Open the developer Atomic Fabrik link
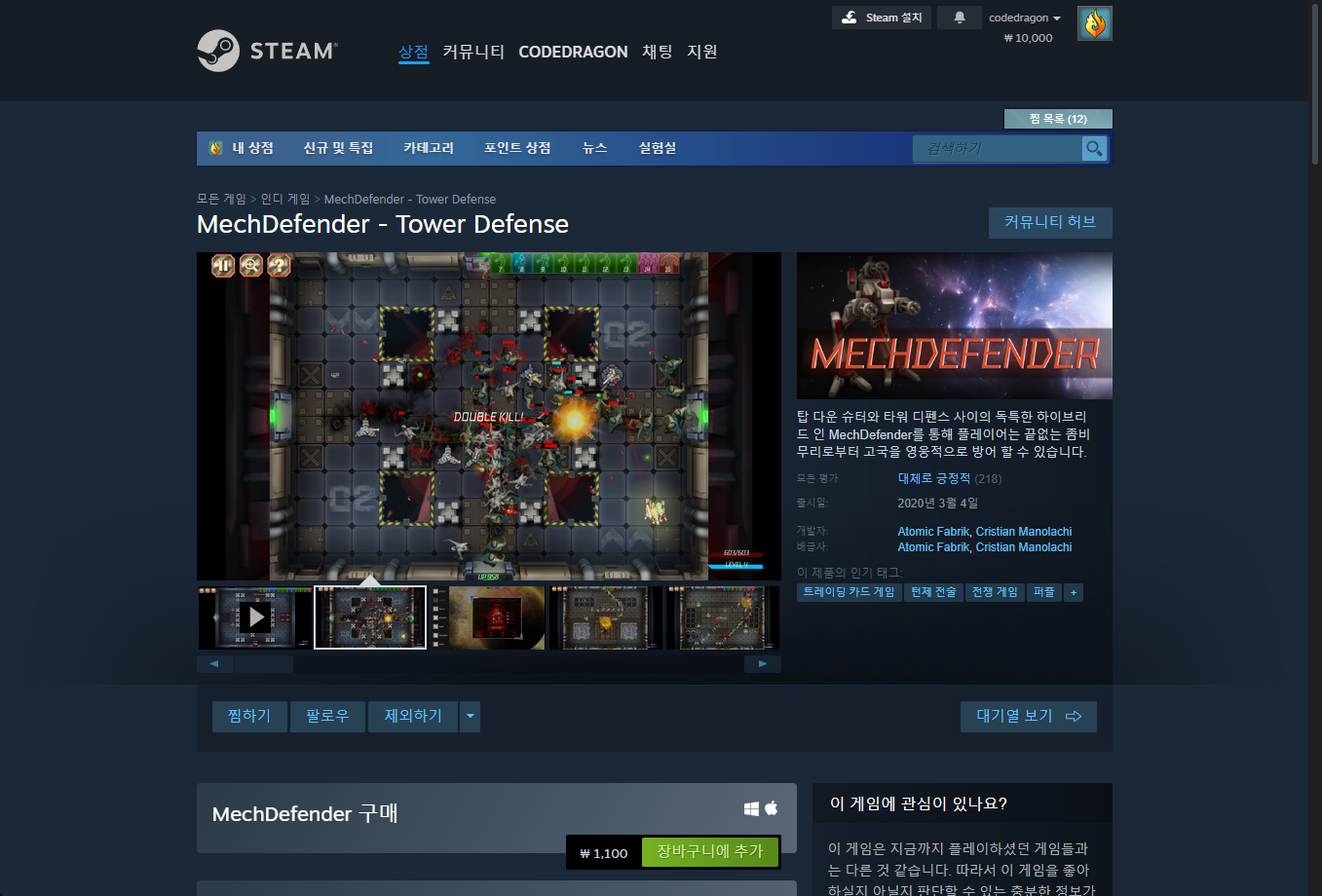This screenshot has width=1322, height=896. (933, 532)
